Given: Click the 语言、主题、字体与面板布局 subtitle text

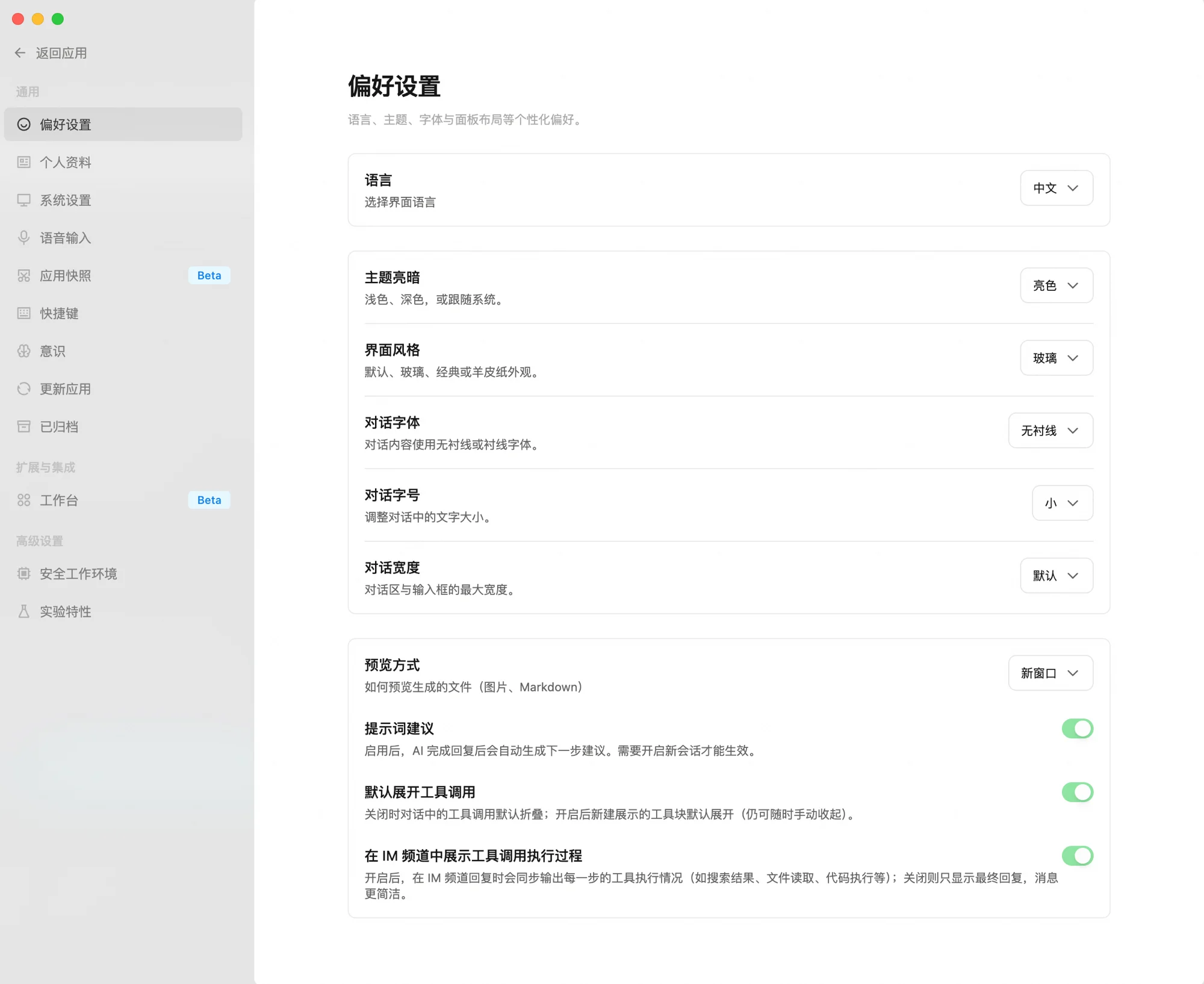Looking at the screenshot, I should point(465,120).
